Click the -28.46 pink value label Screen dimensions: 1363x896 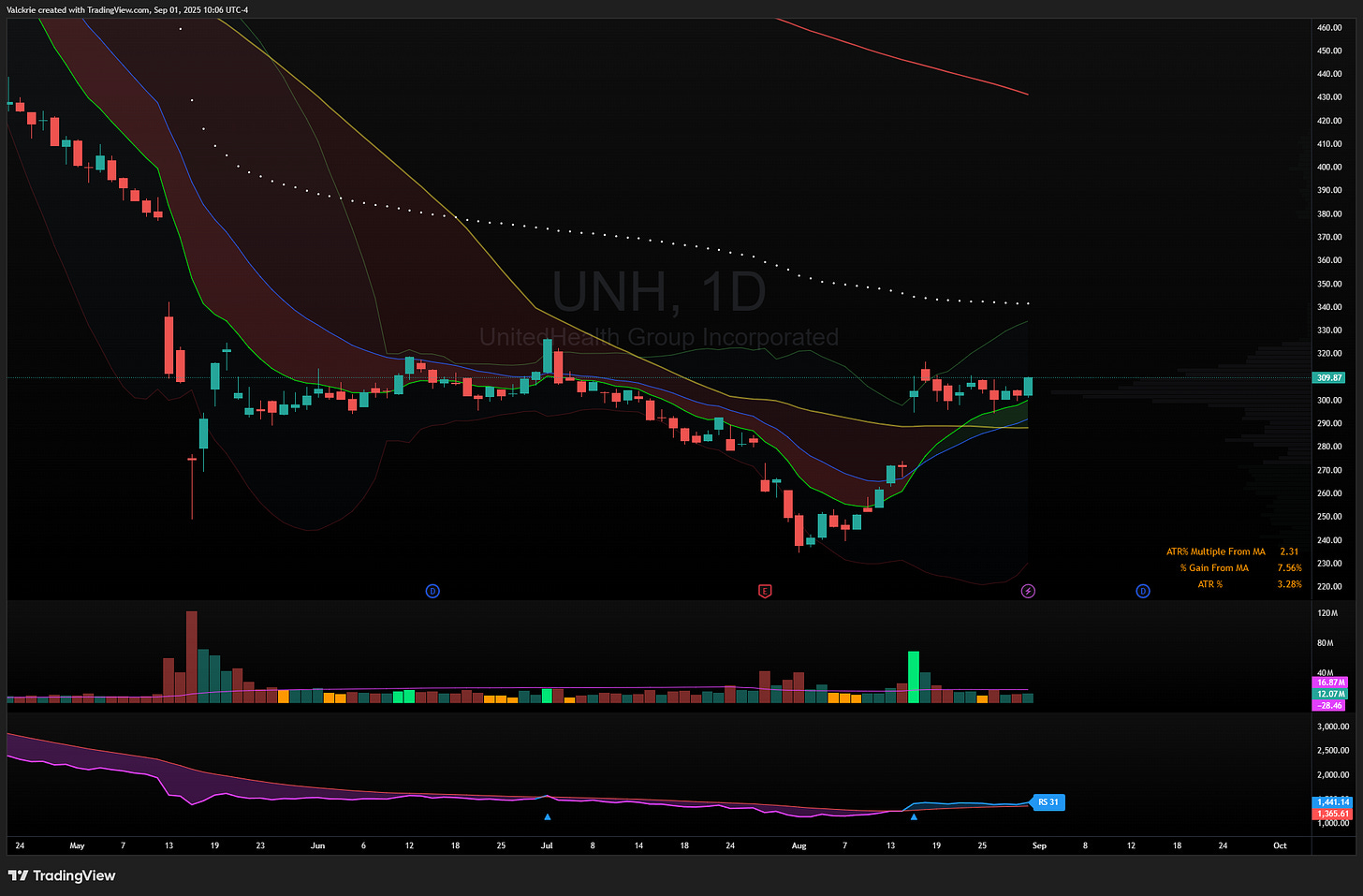(1330, 705)
